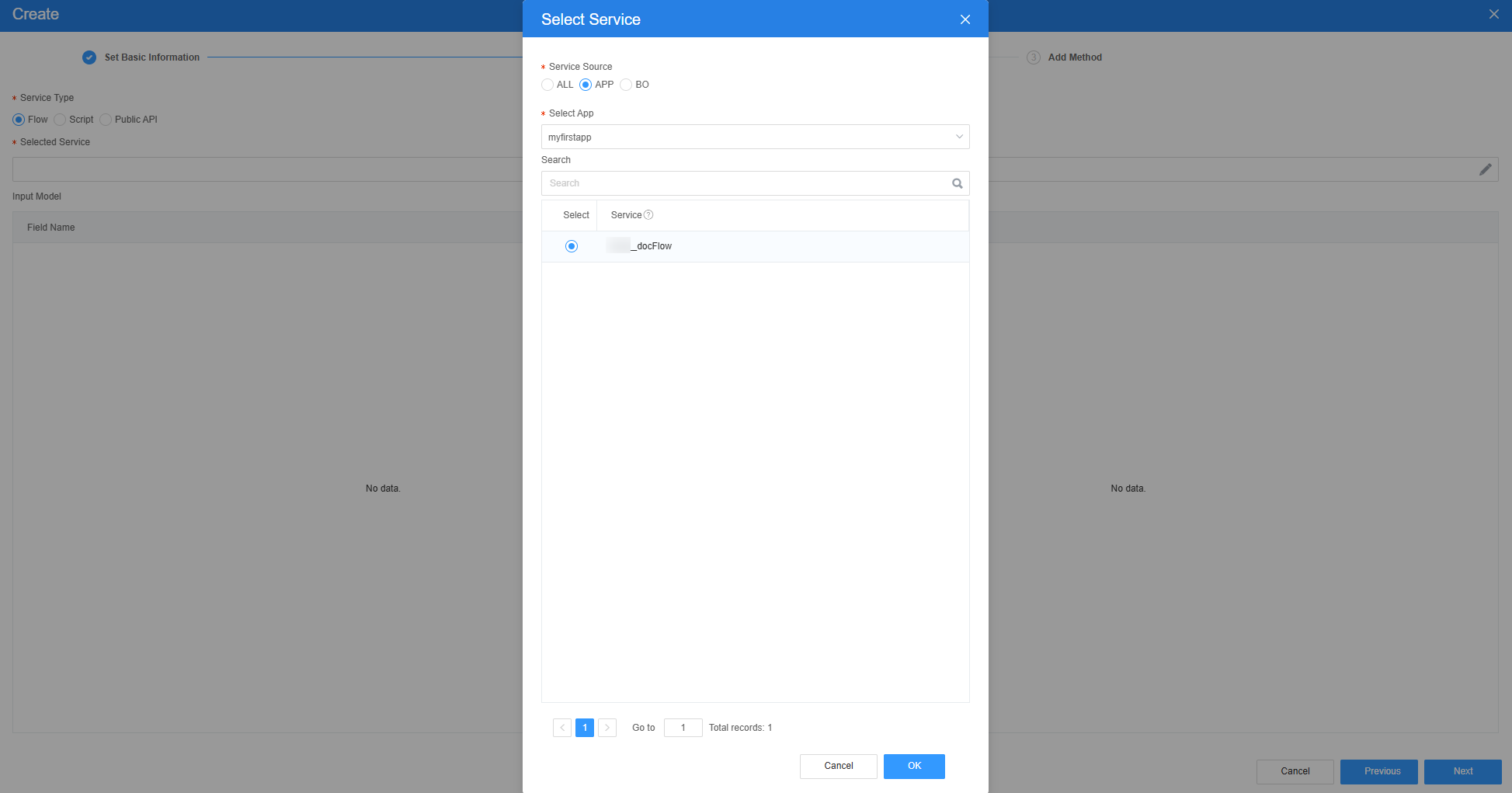Screen dimensions: 1512x793
Task: Select page 1 in pagination
Action: 585,728
